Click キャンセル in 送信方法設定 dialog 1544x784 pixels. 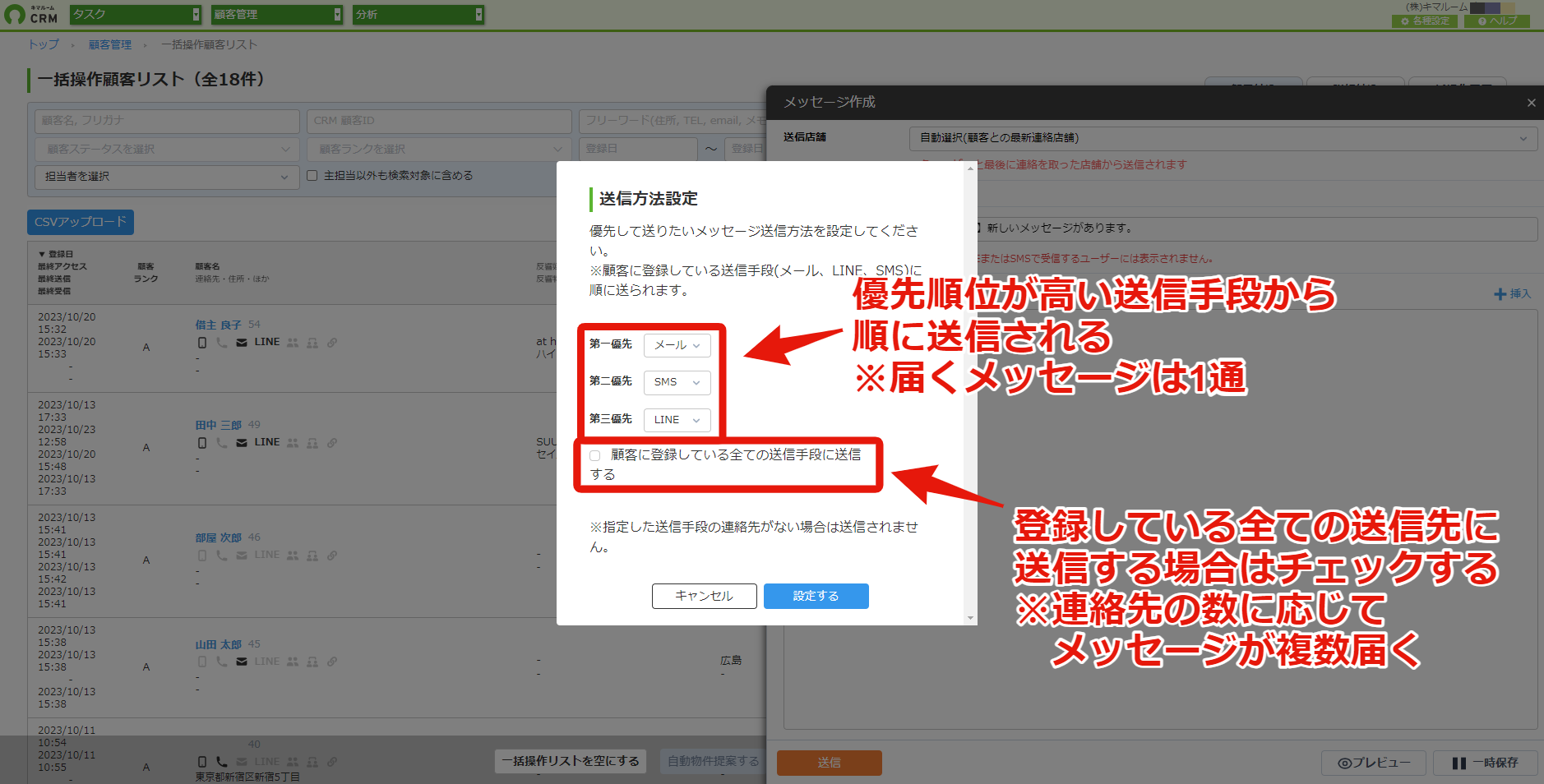pos(705,596)
